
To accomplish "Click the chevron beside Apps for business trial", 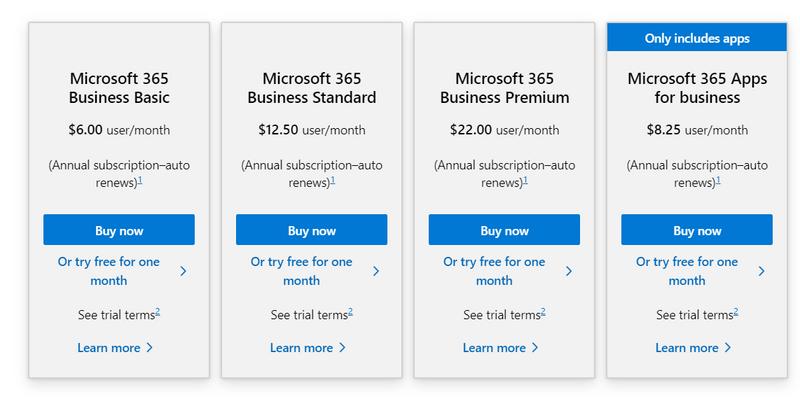I will point(761,271).
